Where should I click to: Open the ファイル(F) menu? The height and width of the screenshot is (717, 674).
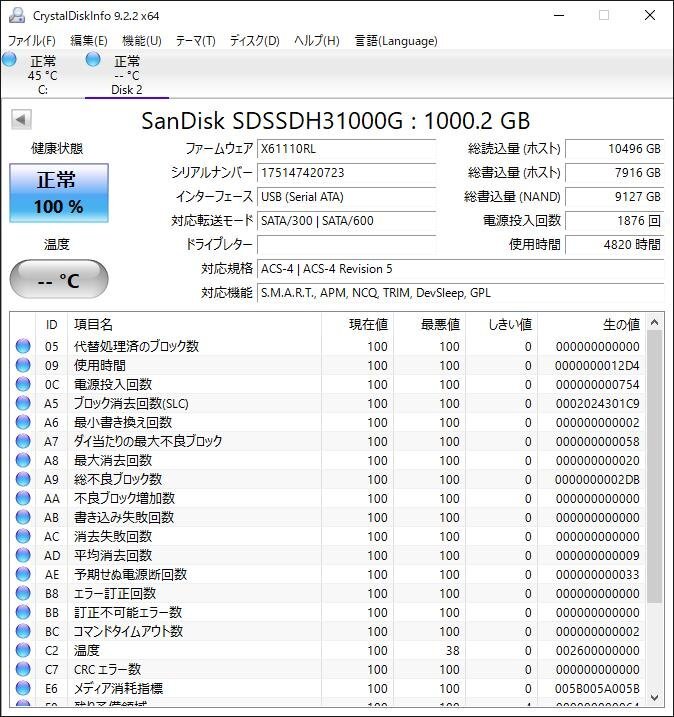point(32,41)
